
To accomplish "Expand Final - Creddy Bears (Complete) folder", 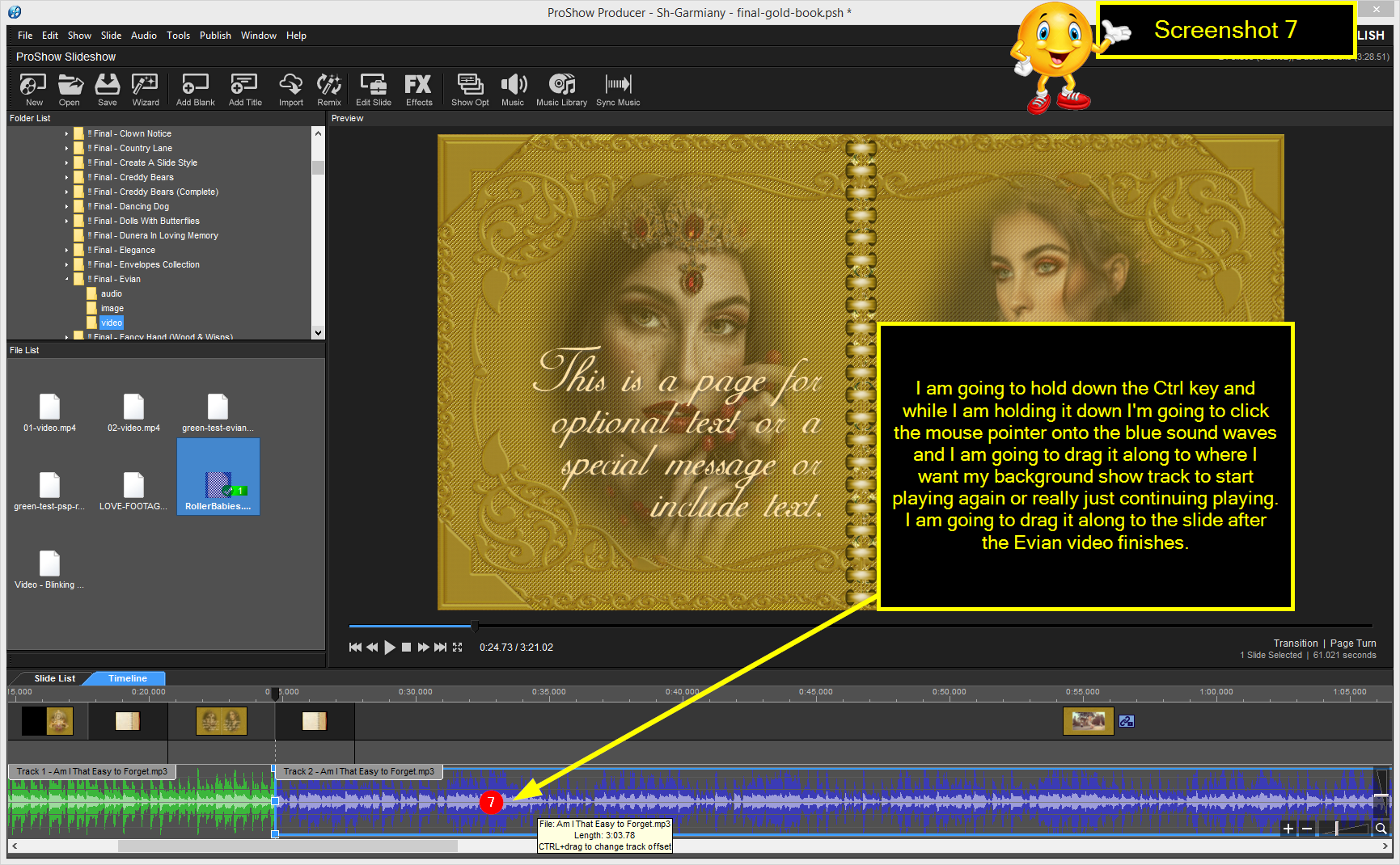I will [x=67, y=192].
